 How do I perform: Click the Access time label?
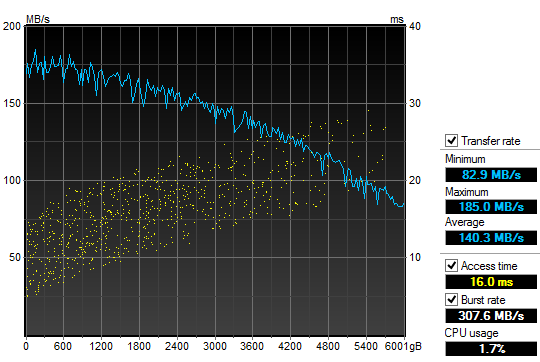tap(489, 266)
